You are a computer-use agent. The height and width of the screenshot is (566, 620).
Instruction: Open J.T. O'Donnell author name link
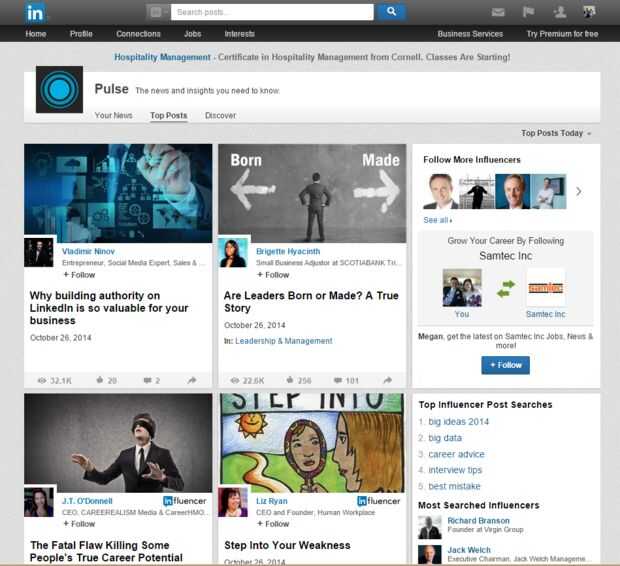click(x=87, y=501)
